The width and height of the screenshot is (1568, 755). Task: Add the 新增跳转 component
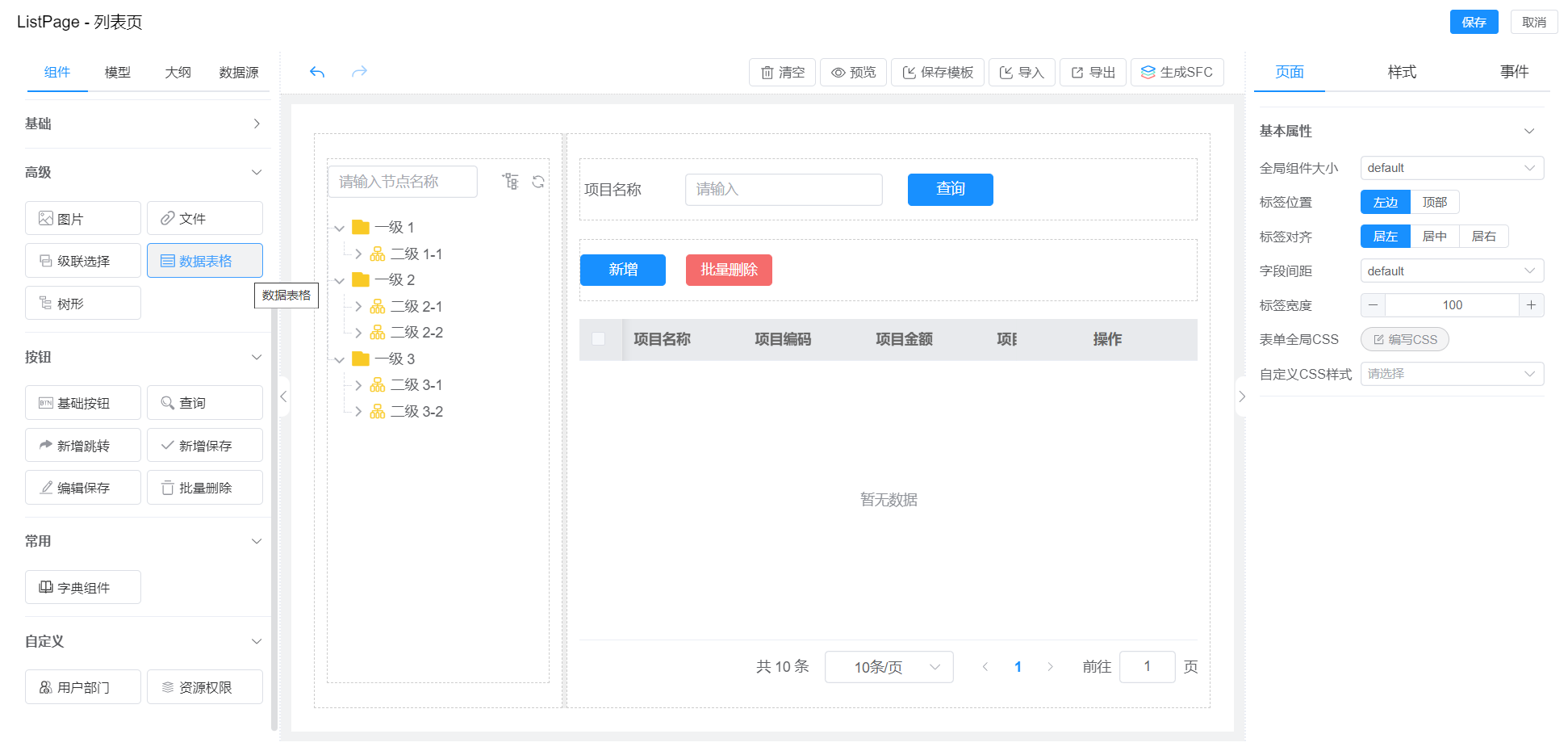point(83,445)
